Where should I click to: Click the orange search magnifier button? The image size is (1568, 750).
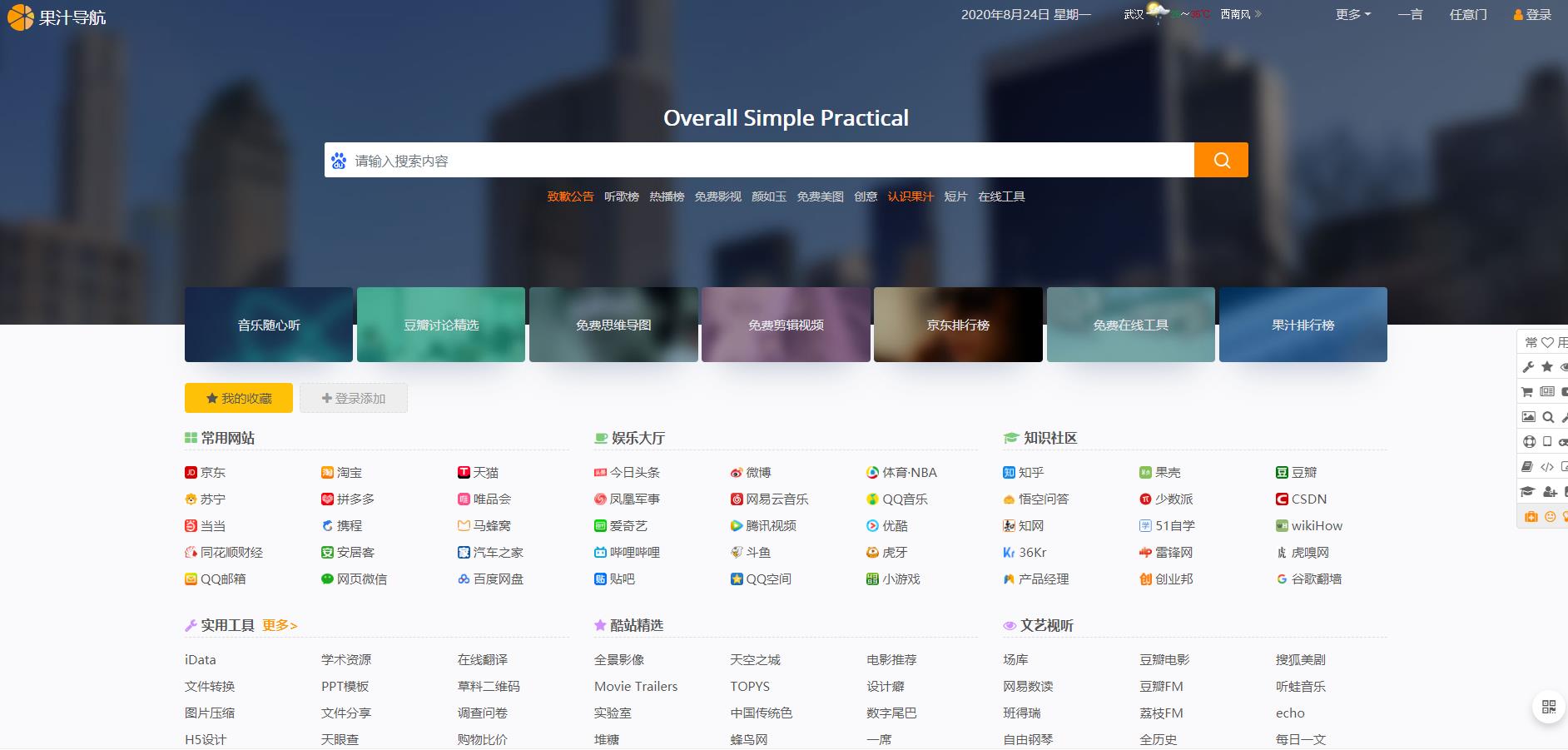point(1221,160)
